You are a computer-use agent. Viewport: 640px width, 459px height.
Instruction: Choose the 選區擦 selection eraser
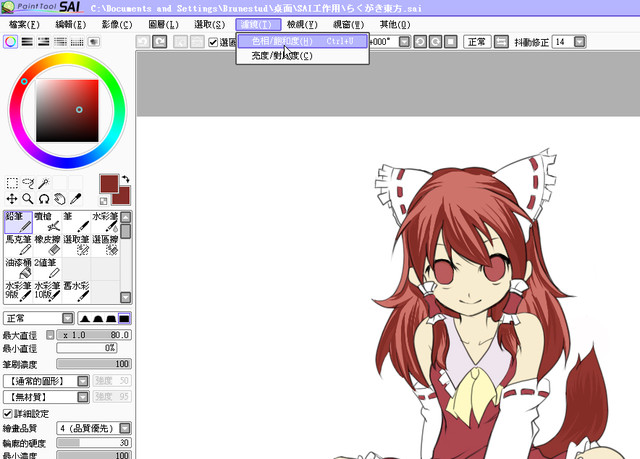(x=105, y=245)
